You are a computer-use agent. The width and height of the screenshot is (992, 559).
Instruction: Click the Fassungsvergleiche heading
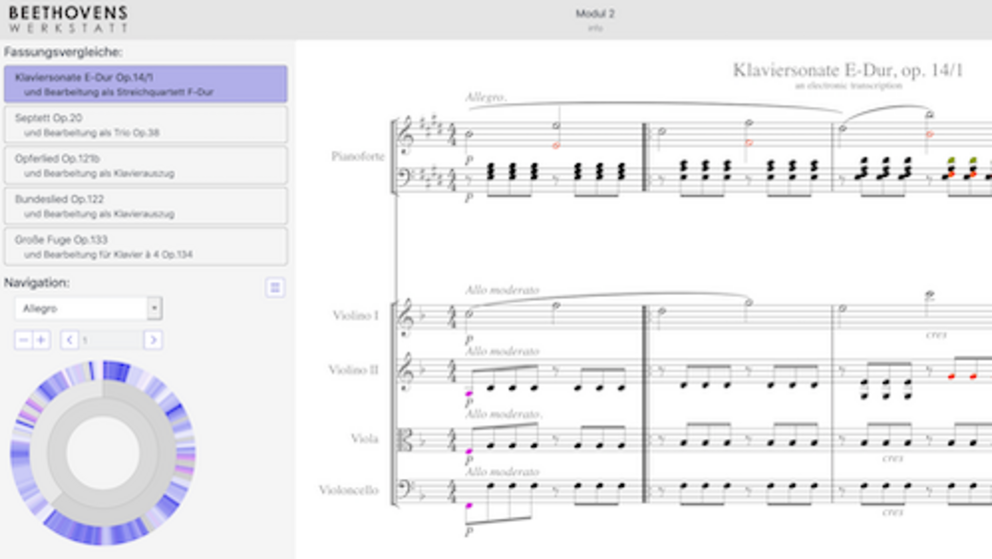tap(63, 52)
